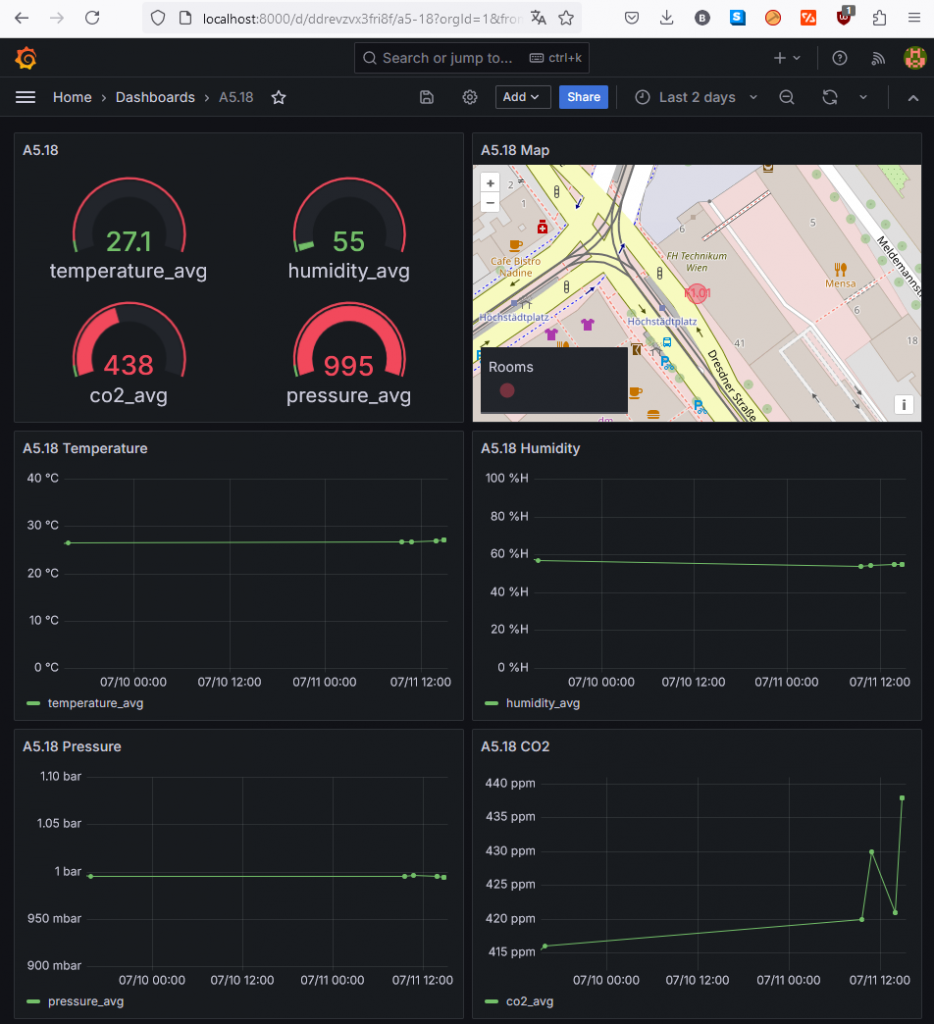Hide the temperature_avg series in legend
Screen dimensions: 934x1024
point(95,703)
